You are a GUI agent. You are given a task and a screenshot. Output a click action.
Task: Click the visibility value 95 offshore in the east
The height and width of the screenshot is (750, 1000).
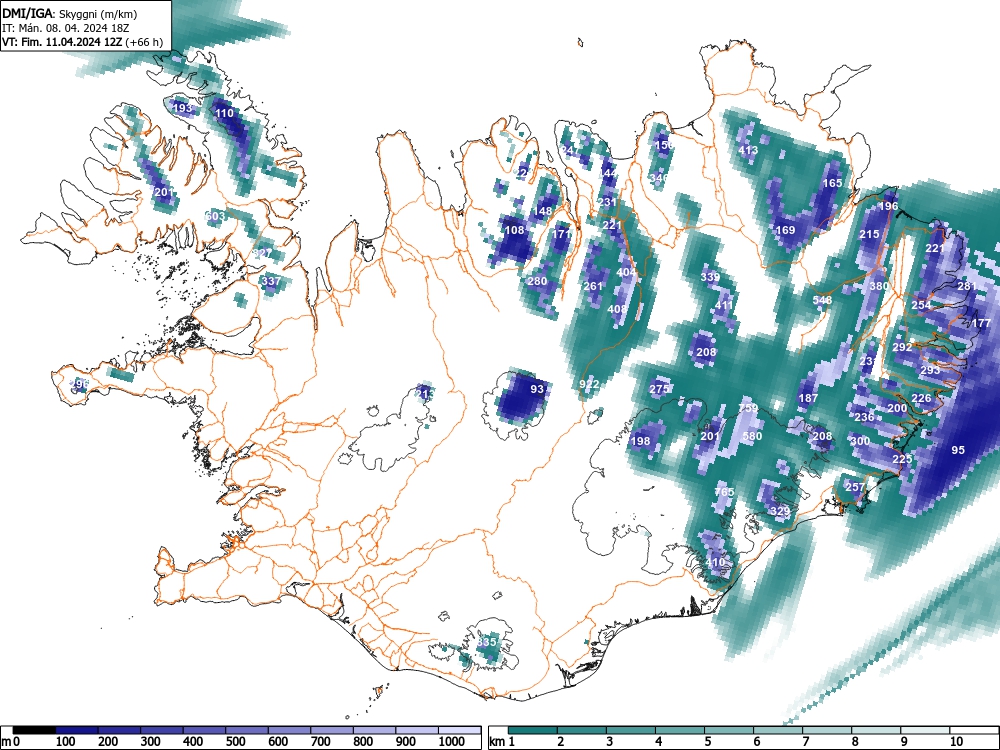click(958, 450)
